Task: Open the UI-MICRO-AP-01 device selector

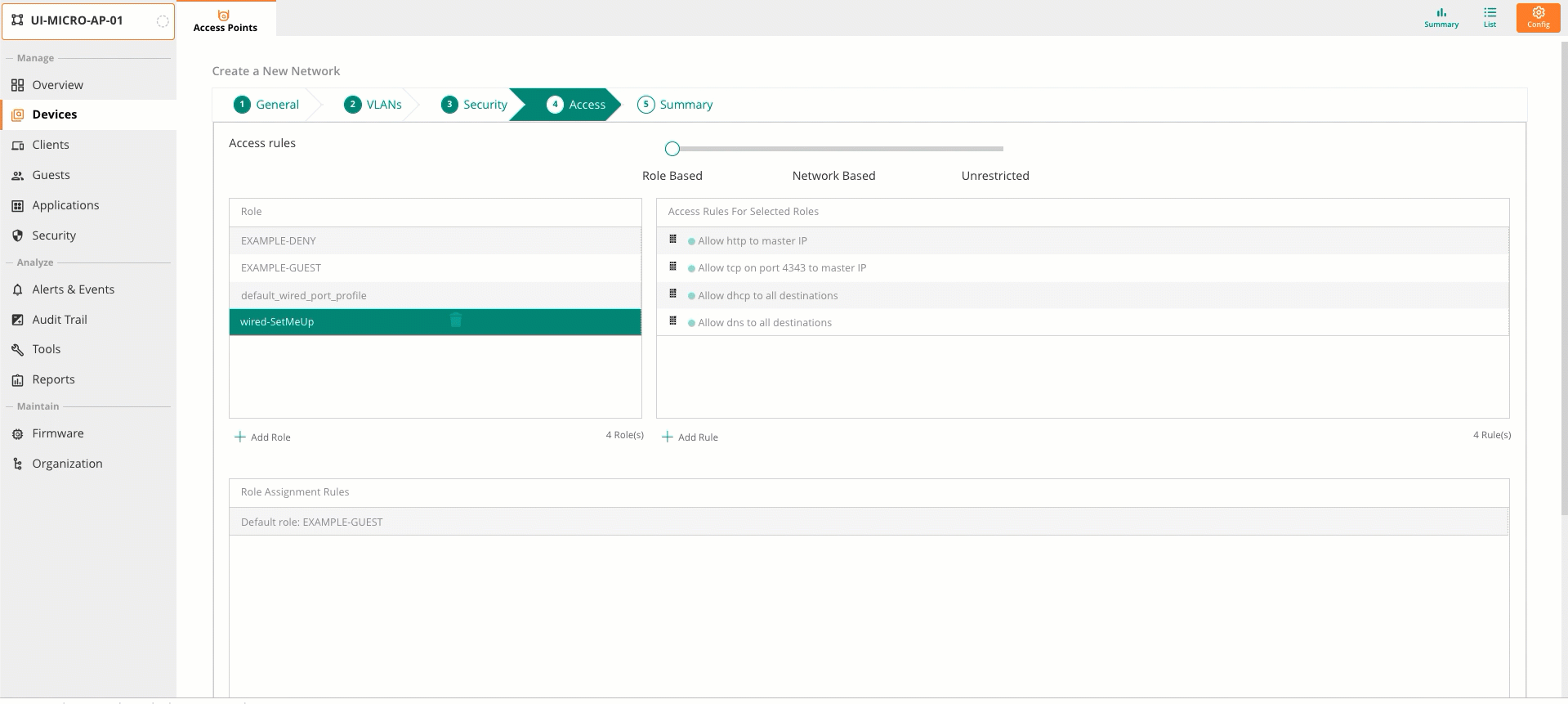Action: (88, 20)
